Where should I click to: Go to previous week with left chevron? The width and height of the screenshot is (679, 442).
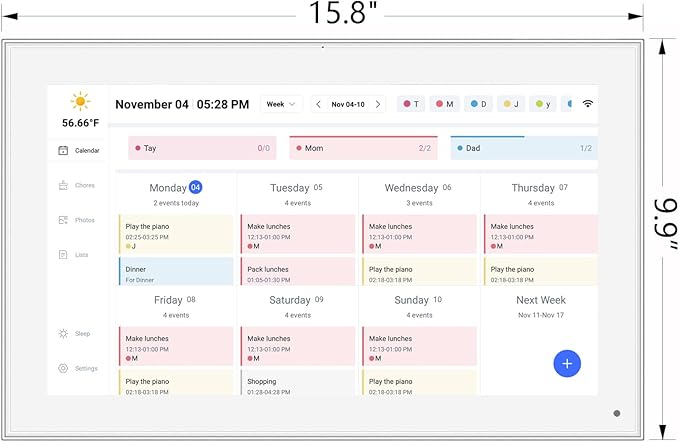[318, 104]
